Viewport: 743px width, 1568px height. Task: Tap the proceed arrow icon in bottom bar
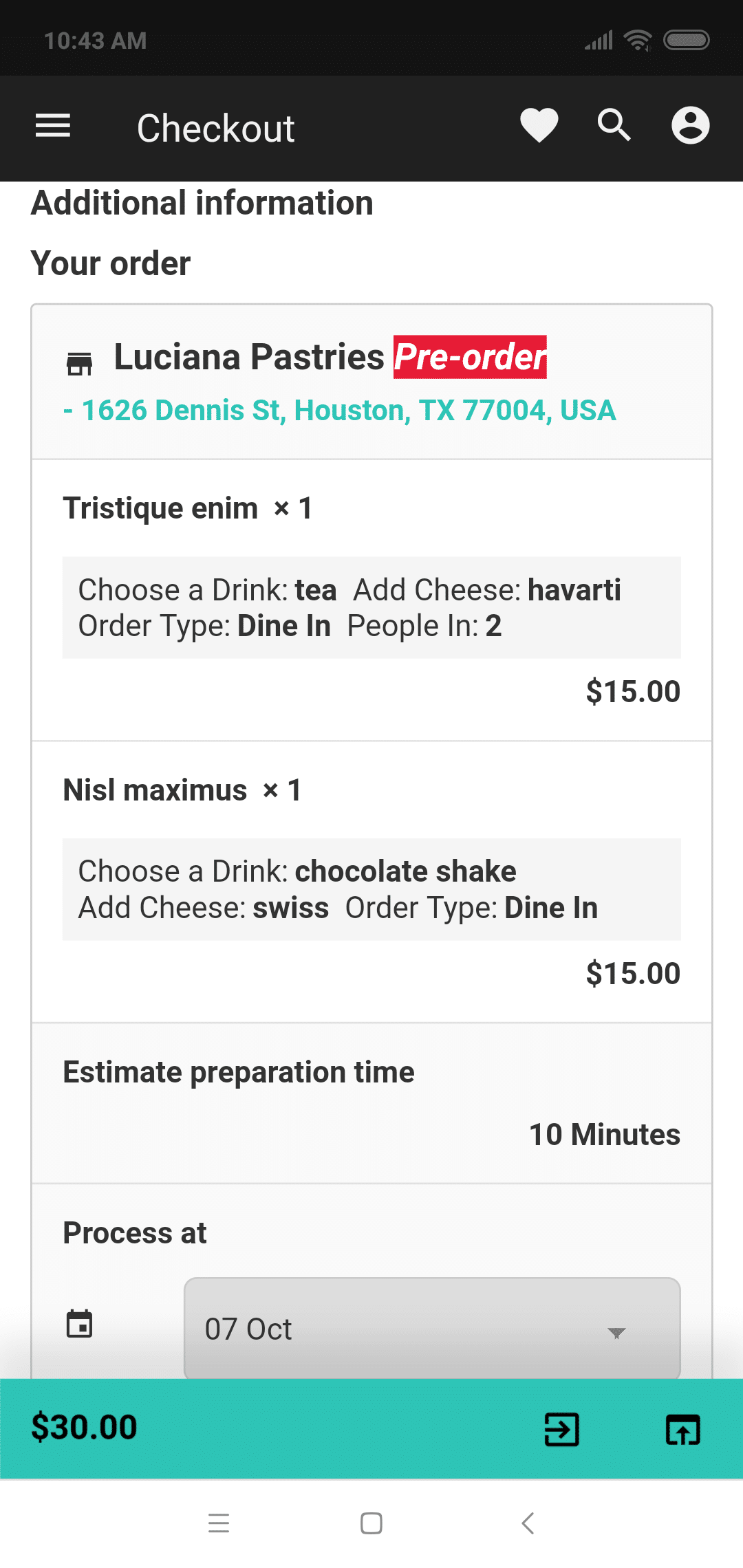coord(561,1430)
